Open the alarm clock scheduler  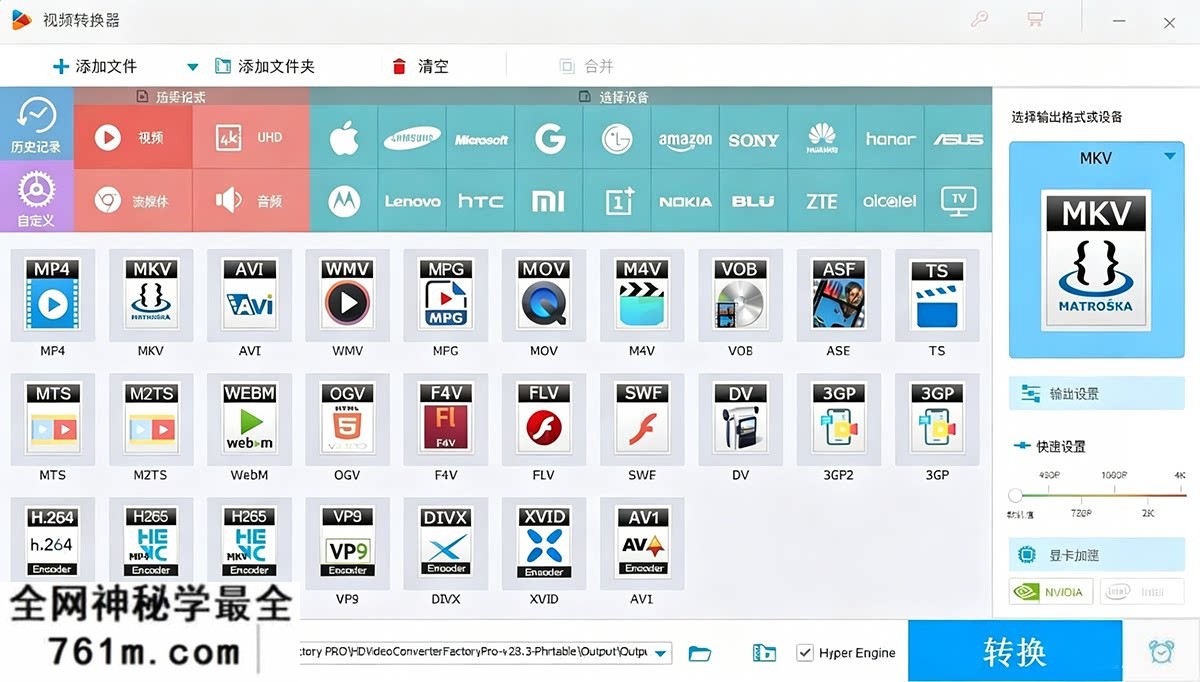pyautogui.click(x=1161, y=651)
